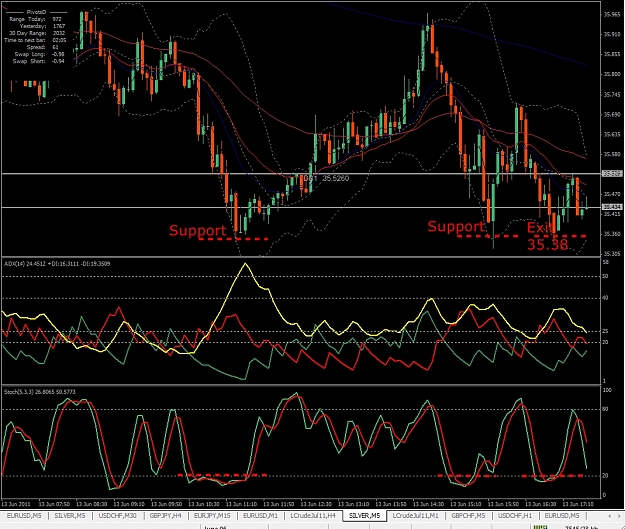The image size is (625, 529).
Task: Click the 'PivotsD' info panel header
Action: pos(36,12)
